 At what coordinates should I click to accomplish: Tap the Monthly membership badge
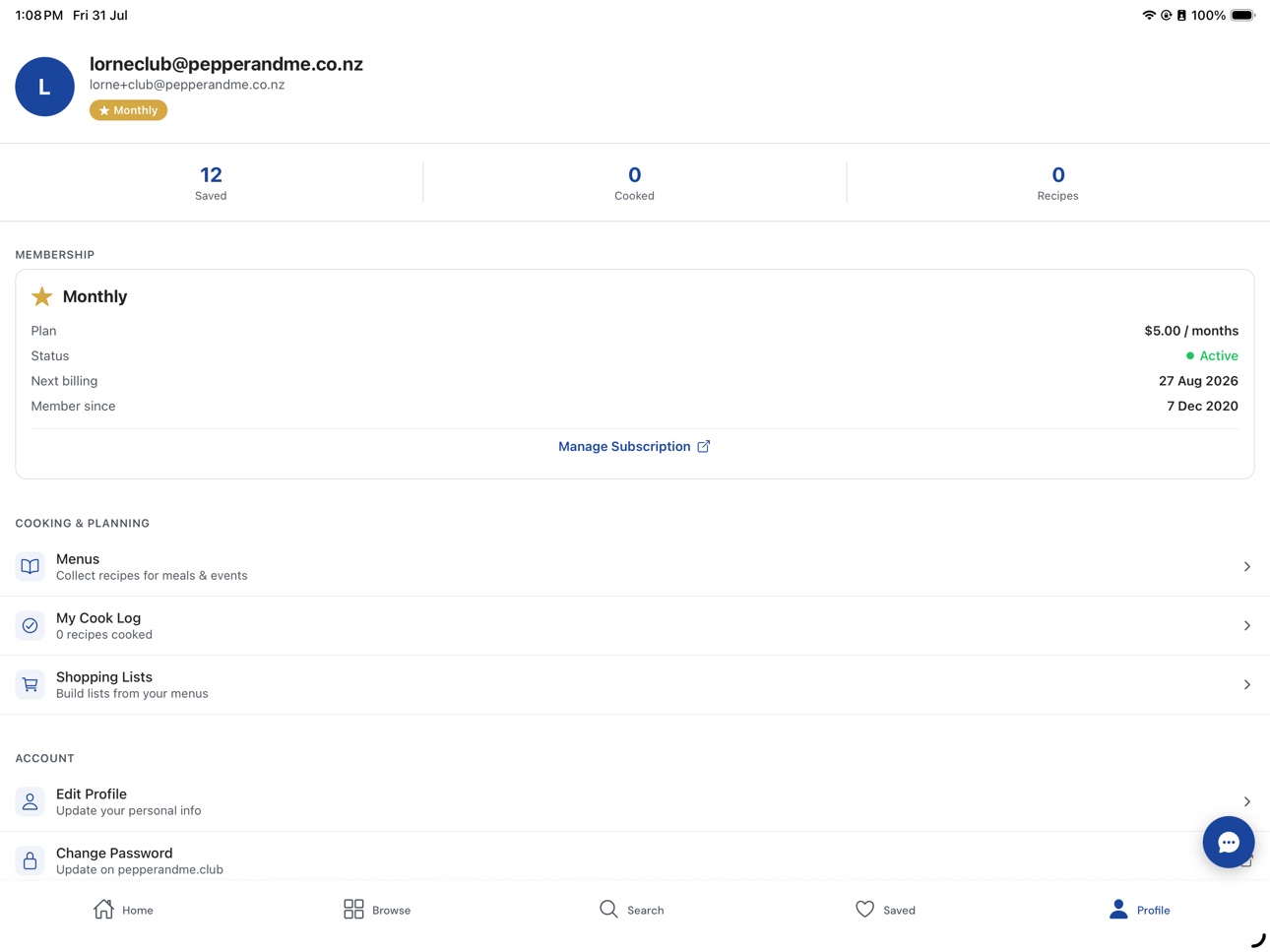pyautogui.click(x=128, y=110)
